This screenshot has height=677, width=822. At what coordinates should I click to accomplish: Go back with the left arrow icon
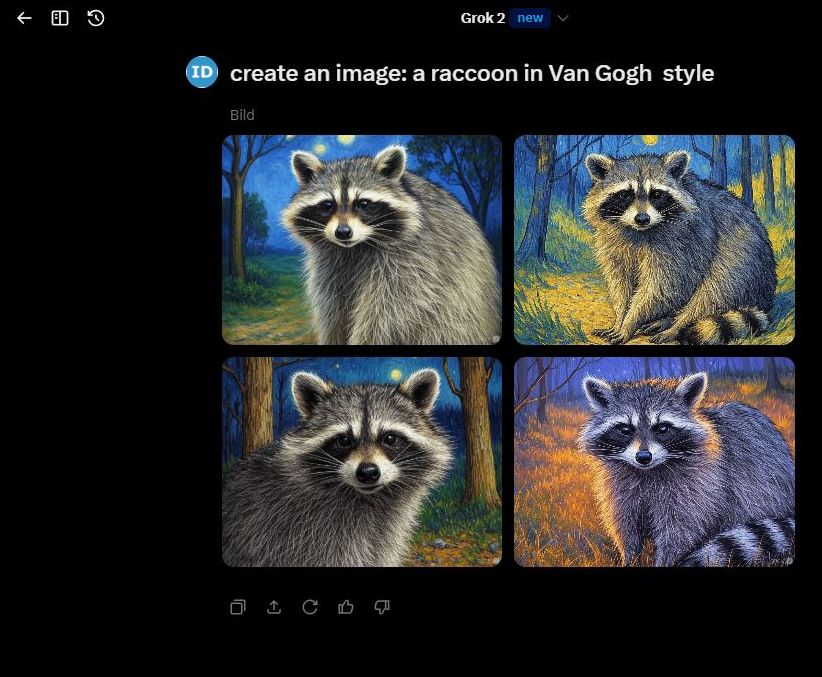click(x=24, y=18)
